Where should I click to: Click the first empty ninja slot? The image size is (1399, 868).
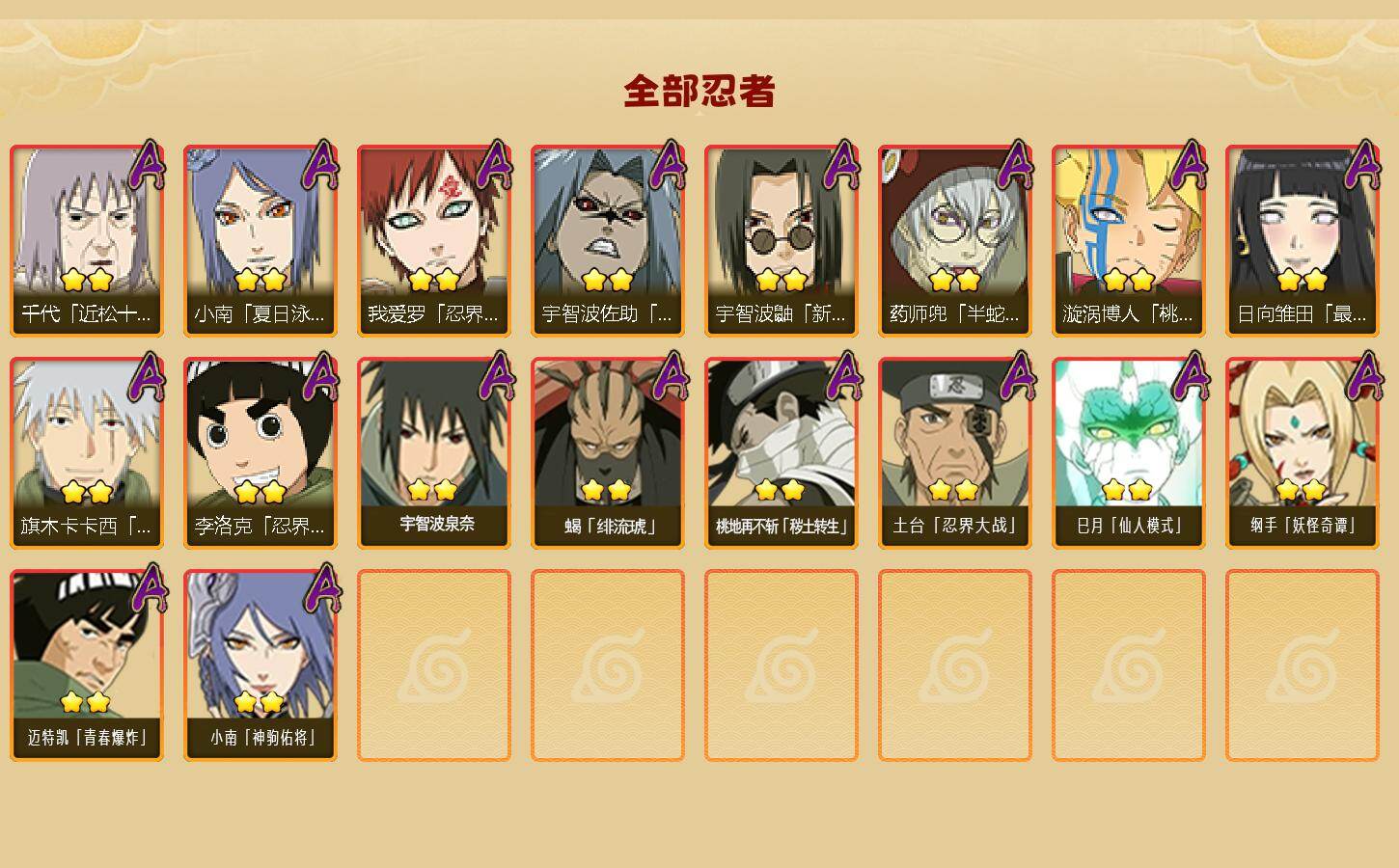click(434, 665)
